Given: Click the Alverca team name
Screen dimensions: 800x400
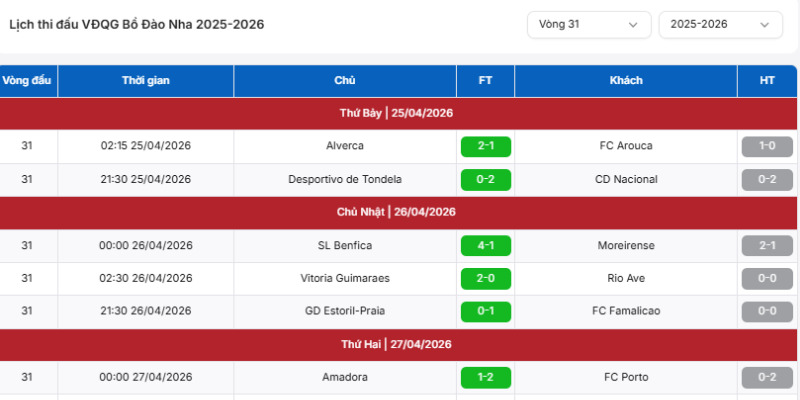Looking at the screenshot, I should click(x=345, y=146).
